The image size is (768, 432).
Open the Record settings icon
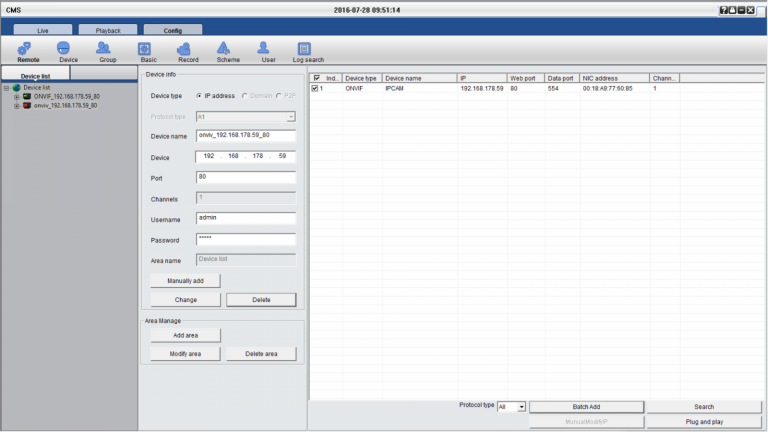tap(187, 51)
